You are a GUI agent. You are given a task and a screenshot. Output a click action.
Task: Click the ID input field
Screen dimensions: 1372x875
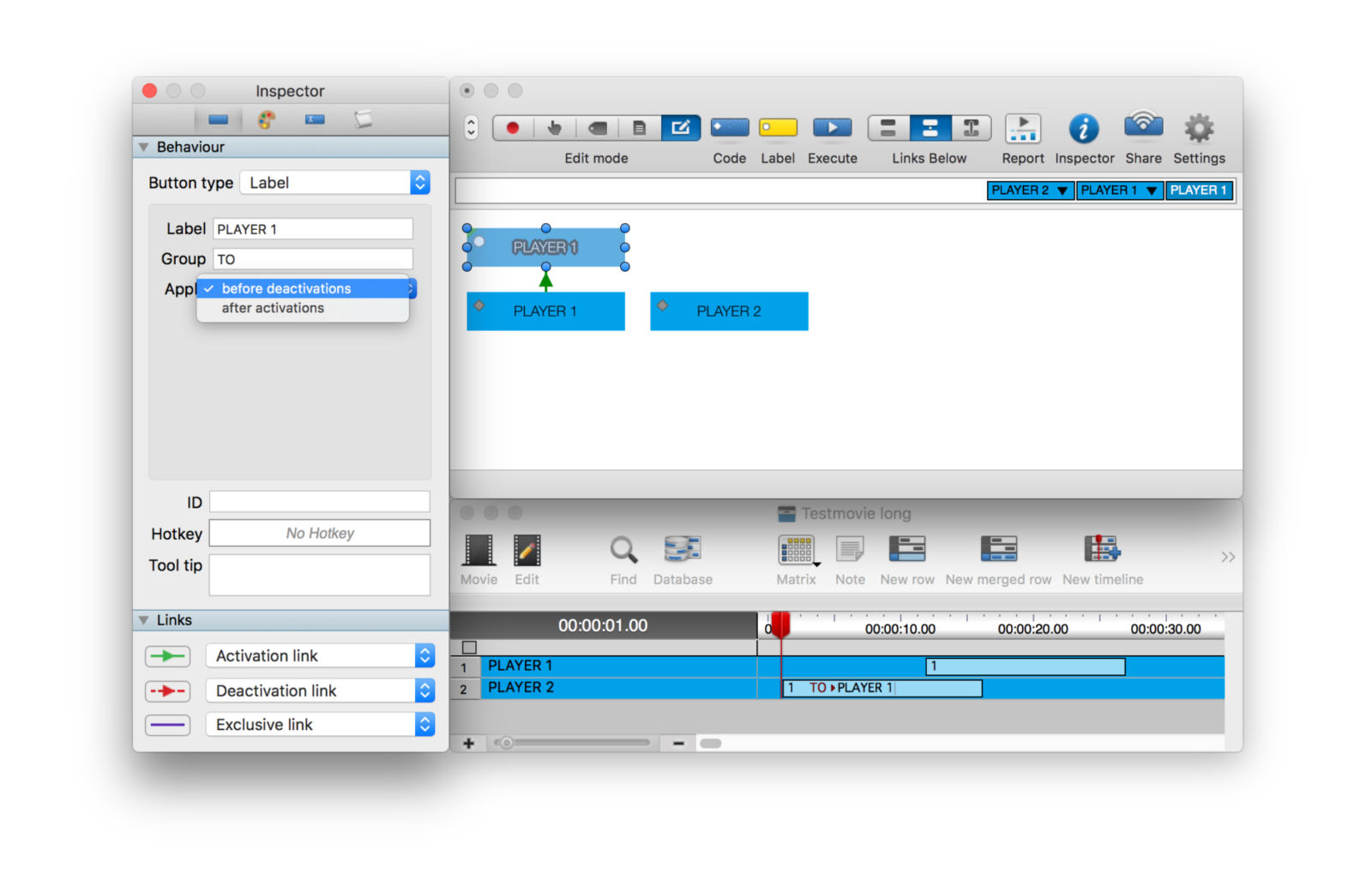point(320,502)
